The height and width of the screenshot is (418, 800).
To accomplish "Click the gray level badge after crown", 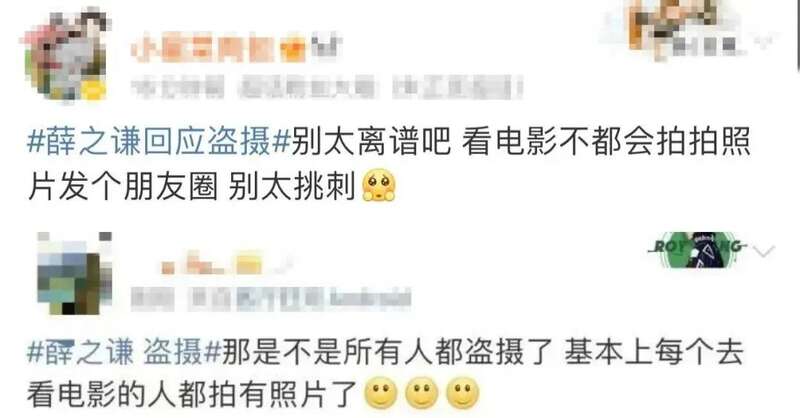I will point(324,47).
